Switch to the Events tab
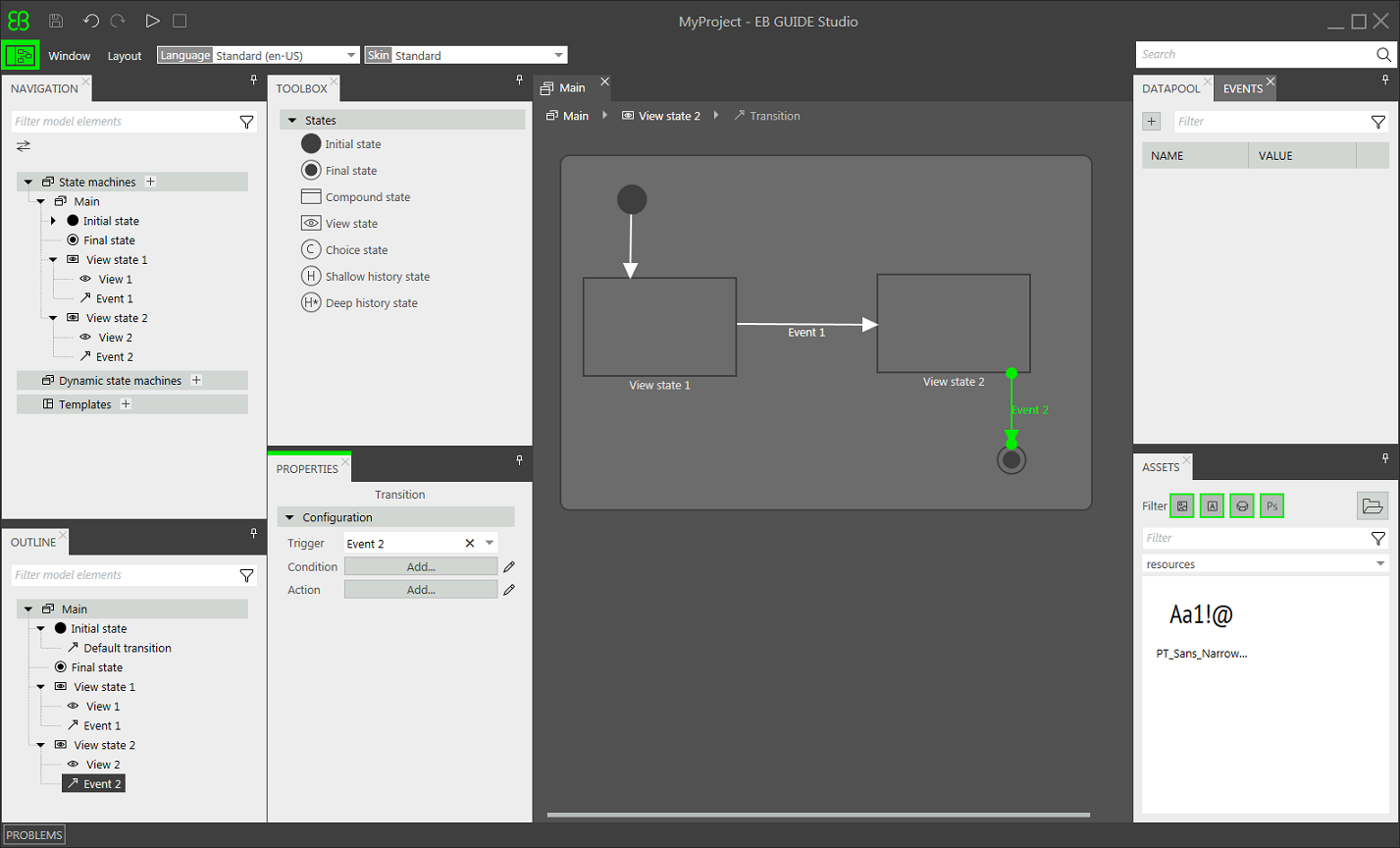Image resolution: width=1400 pixels, height=848 pixels. (x=1242, y=88)
